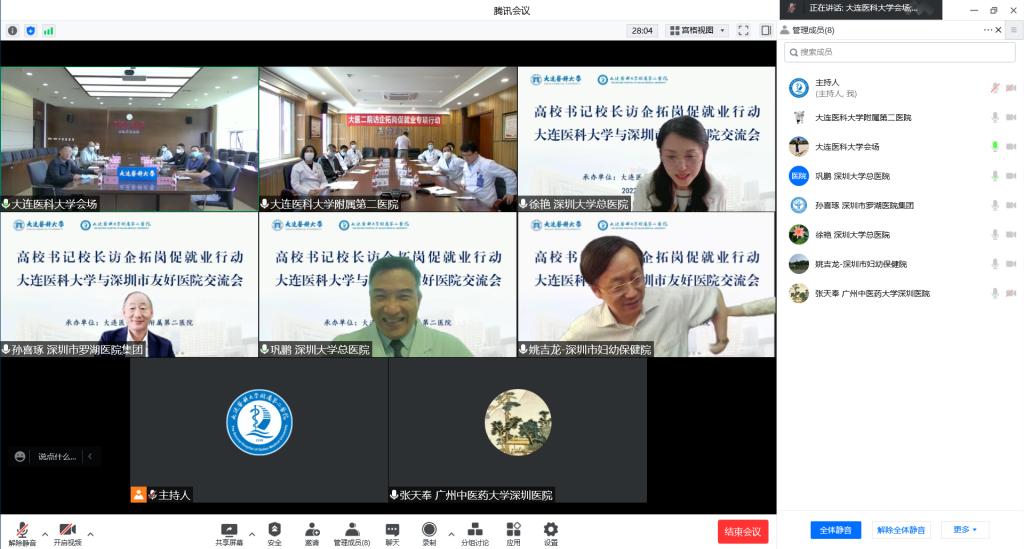Screen dimensions: 1024x549
Task: Click 管理成员(8) panel title
Action: pos(812,30)
